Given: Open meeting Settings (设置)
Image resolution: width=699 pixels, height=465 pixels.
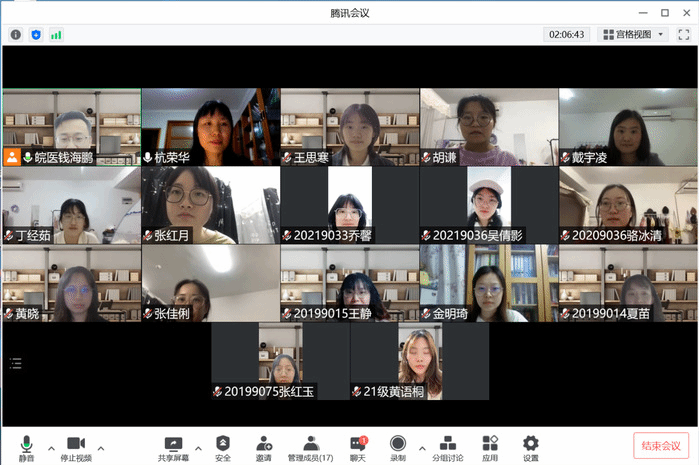Looking at the screenshot, I should tap(530, 446).
